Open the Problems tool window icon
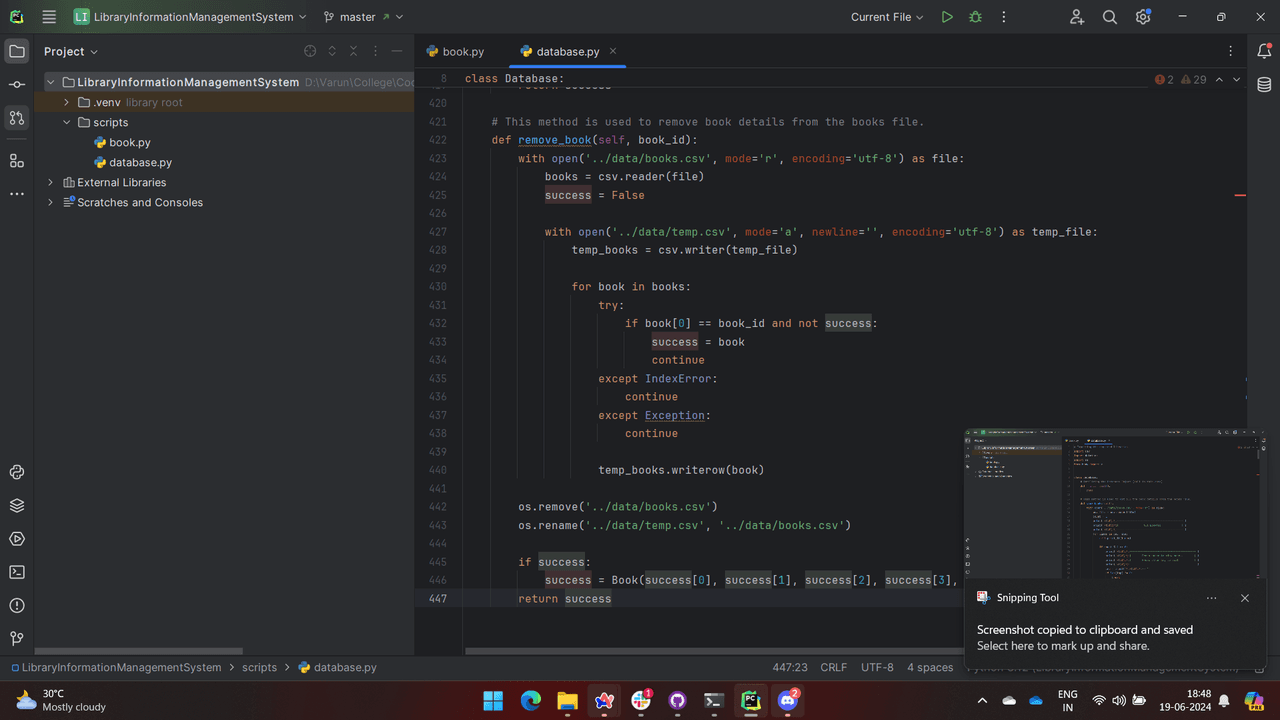 pyautogui.click(x=17, y=605)
